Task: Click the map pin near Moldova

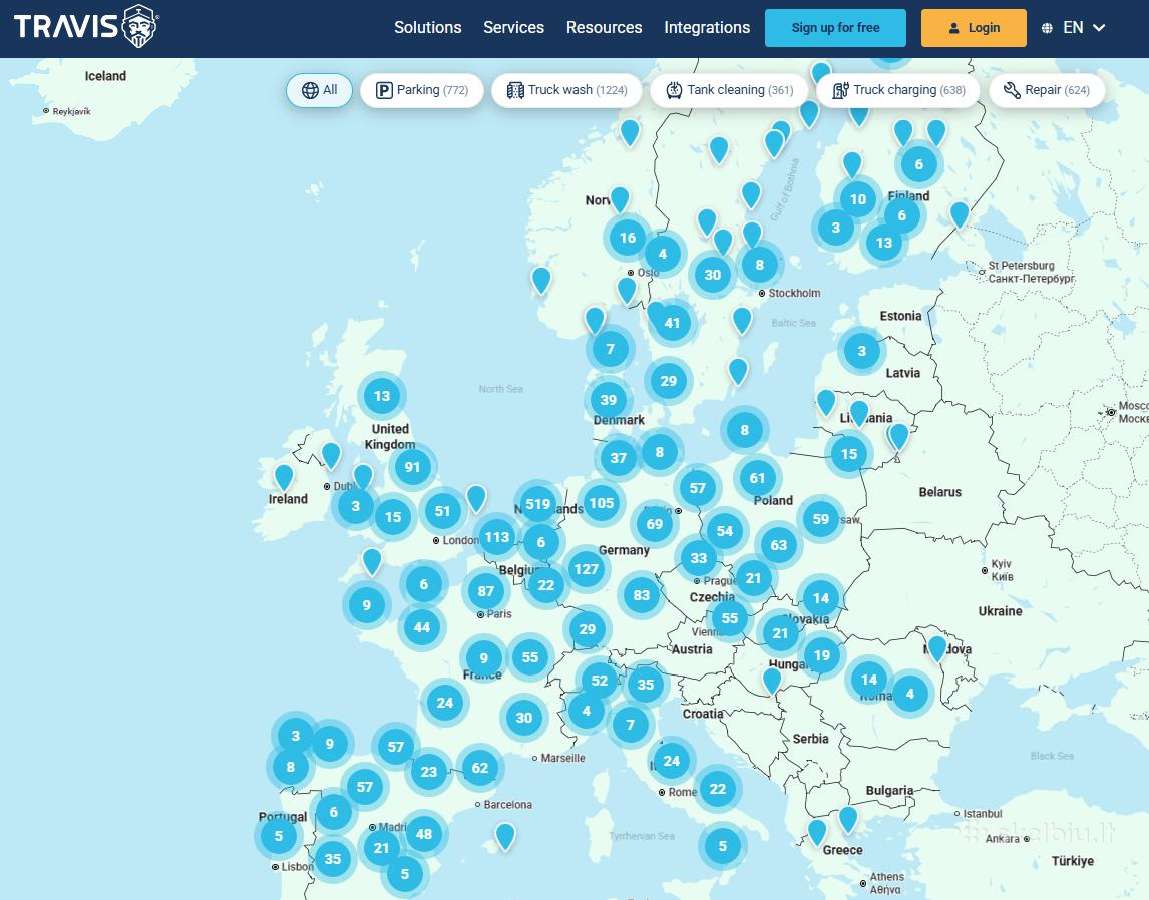Action: pos(936,647)
